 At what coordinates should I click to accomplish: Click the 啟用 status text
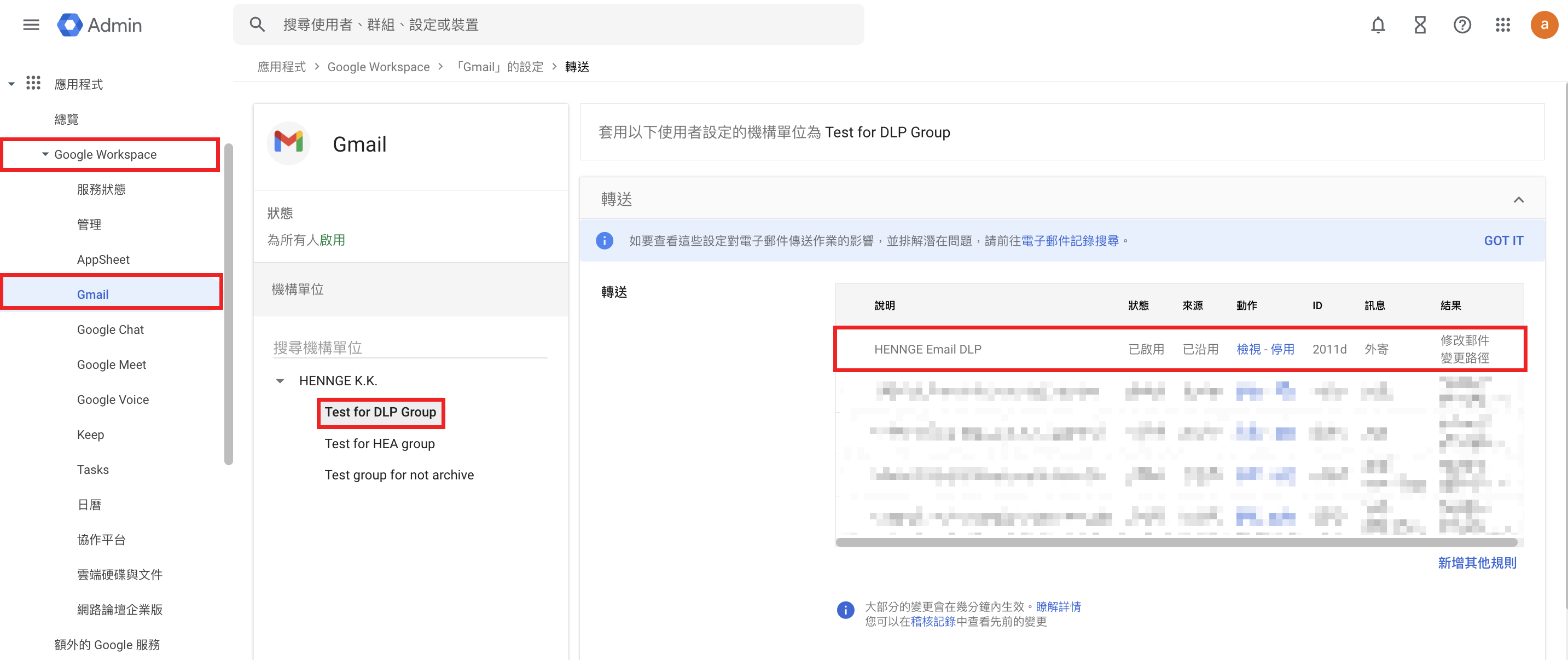pos(332,240)
